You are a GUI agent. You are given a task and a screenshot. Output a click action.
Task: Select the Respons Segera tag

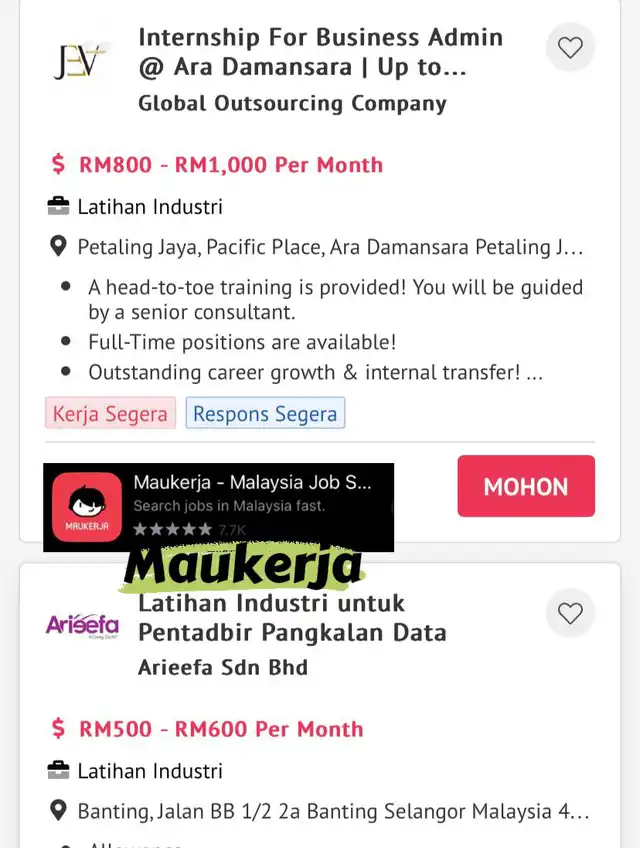pos(265,413)
